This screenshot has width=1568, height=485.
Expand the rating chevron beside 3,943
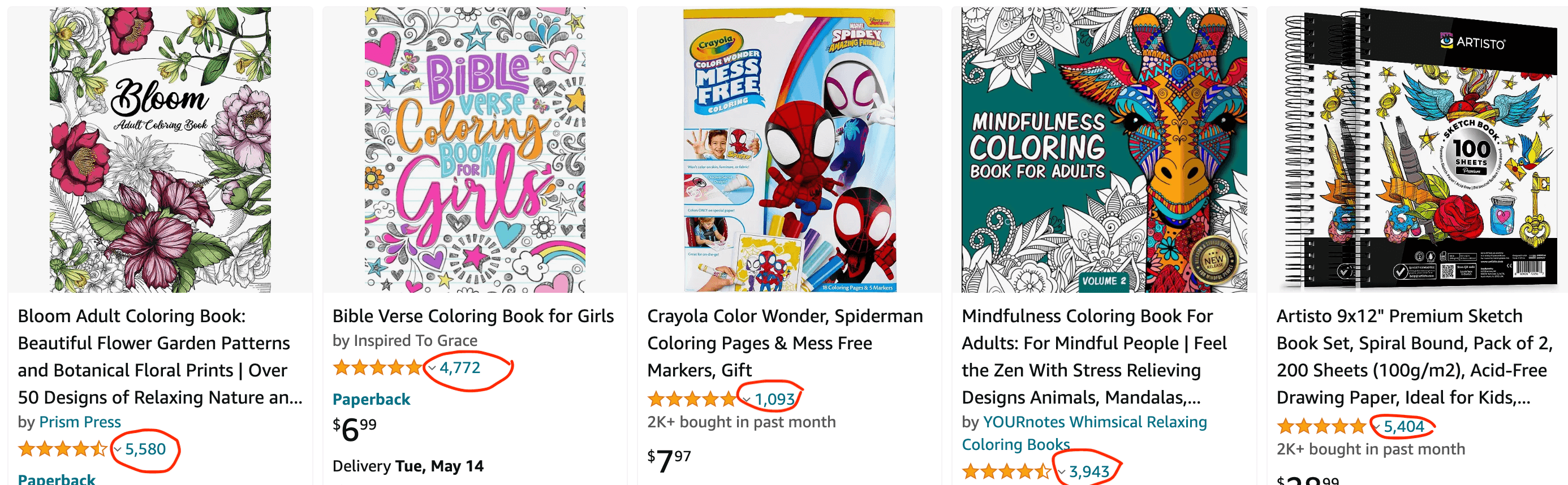1062,471
